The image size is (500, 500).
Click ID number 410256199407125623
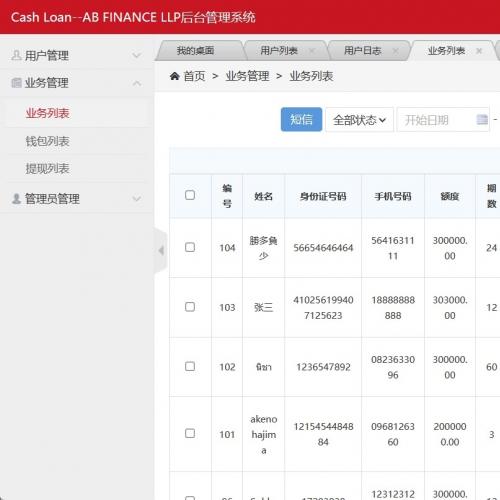point(323,307)
